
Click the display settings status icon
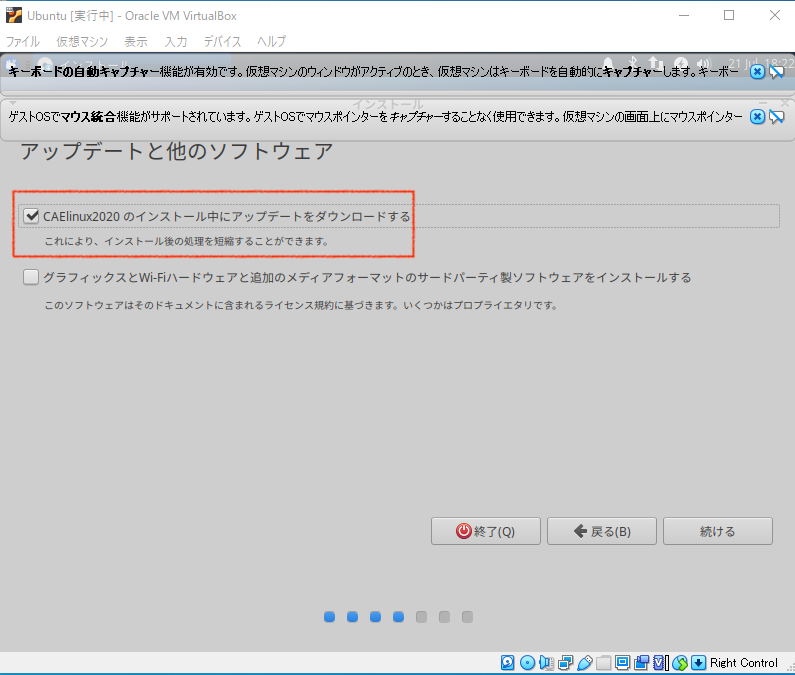[x=623, y=662]
